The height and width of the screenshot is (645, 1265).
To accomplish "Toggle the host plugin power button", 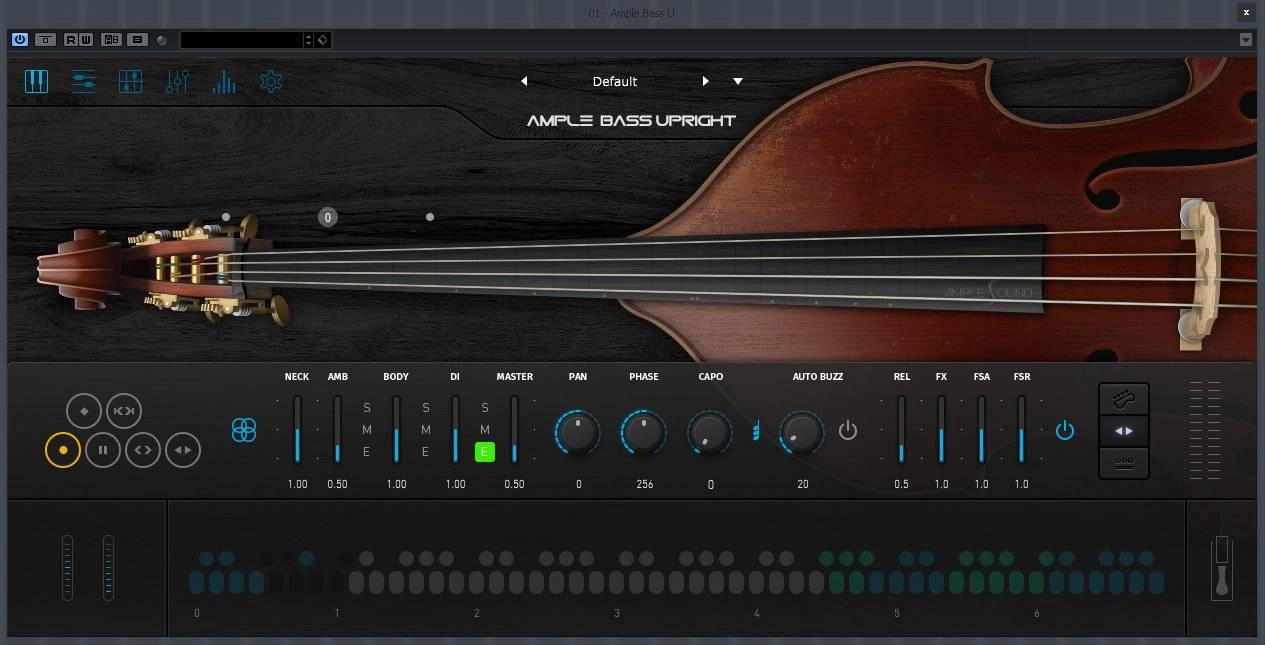I will tap(20, 39).
